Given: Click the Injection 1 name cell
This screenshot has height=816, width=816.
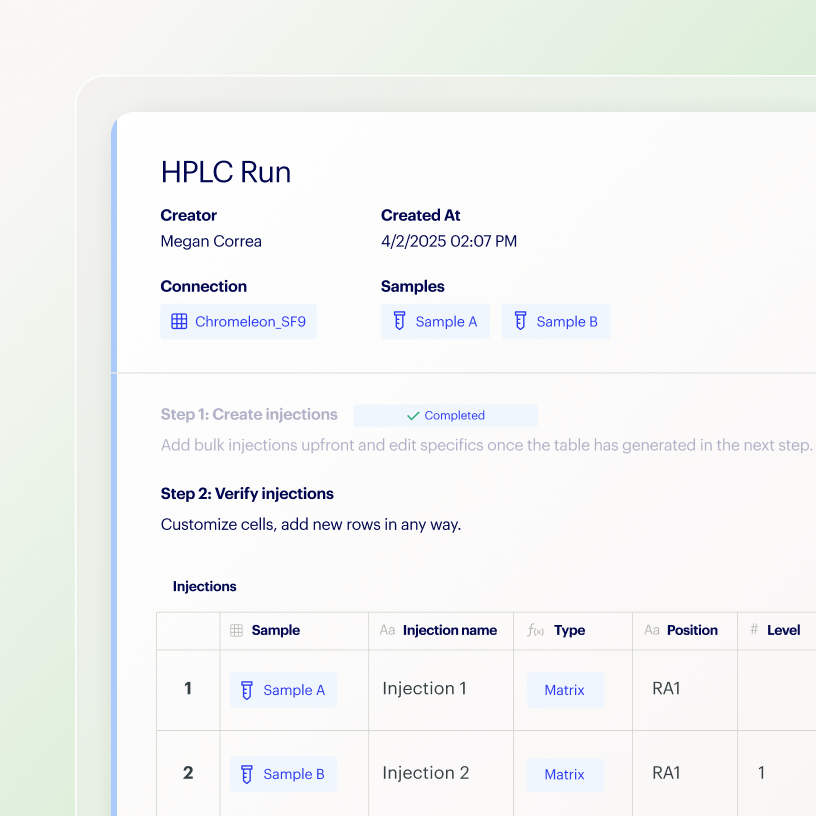Looking at the screenshot, I should click(441, 690).
